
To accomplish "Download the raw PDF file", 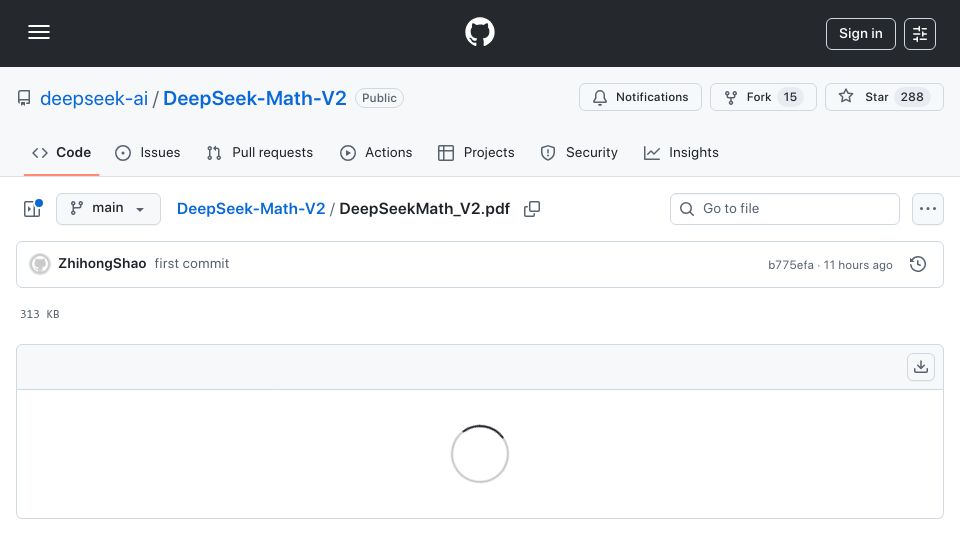I will (x=921, y=367).
